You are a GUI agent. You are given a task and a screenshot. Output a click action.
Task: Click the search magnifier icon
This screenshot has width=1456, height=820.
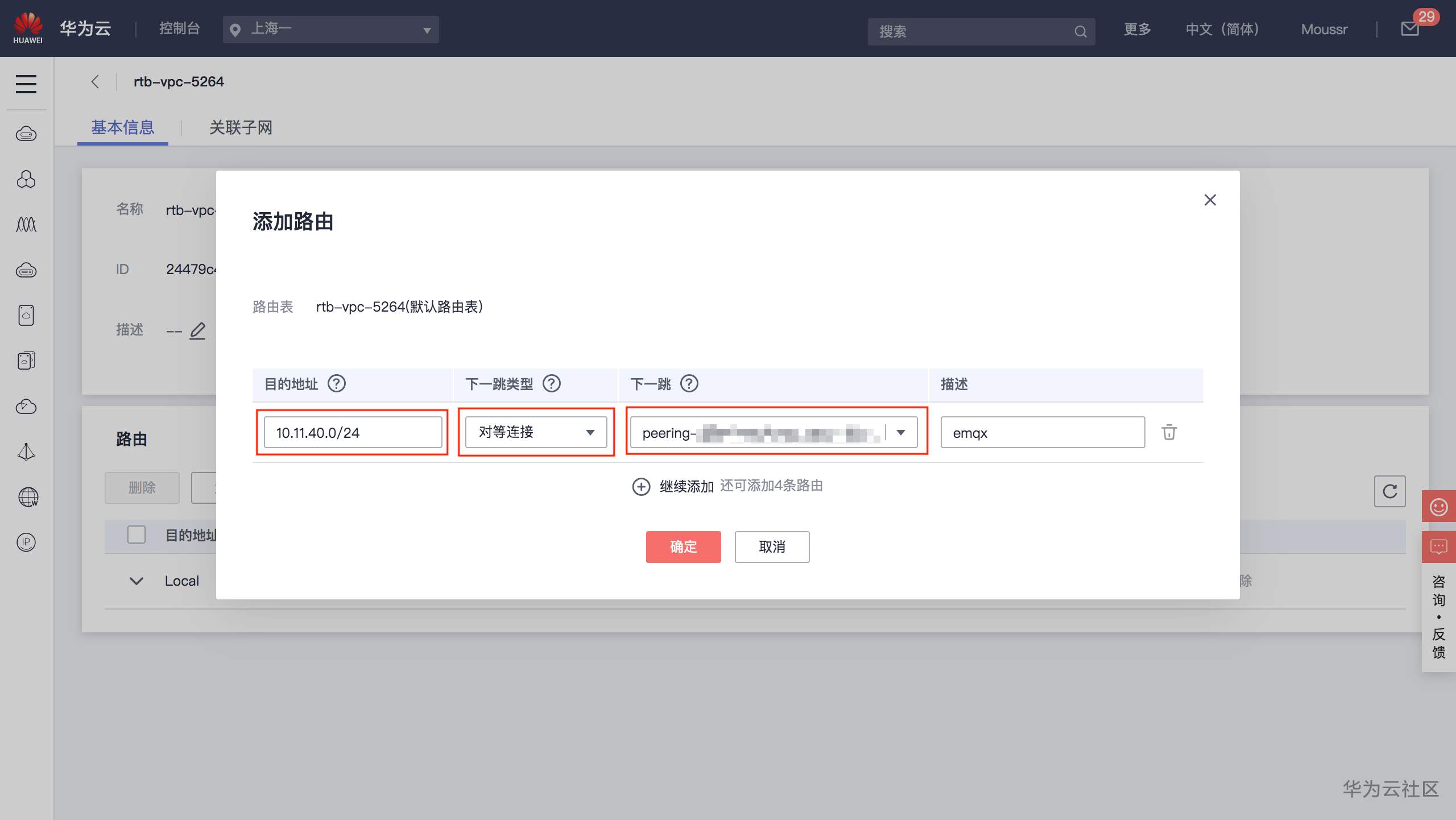(x=1080, y=32)
